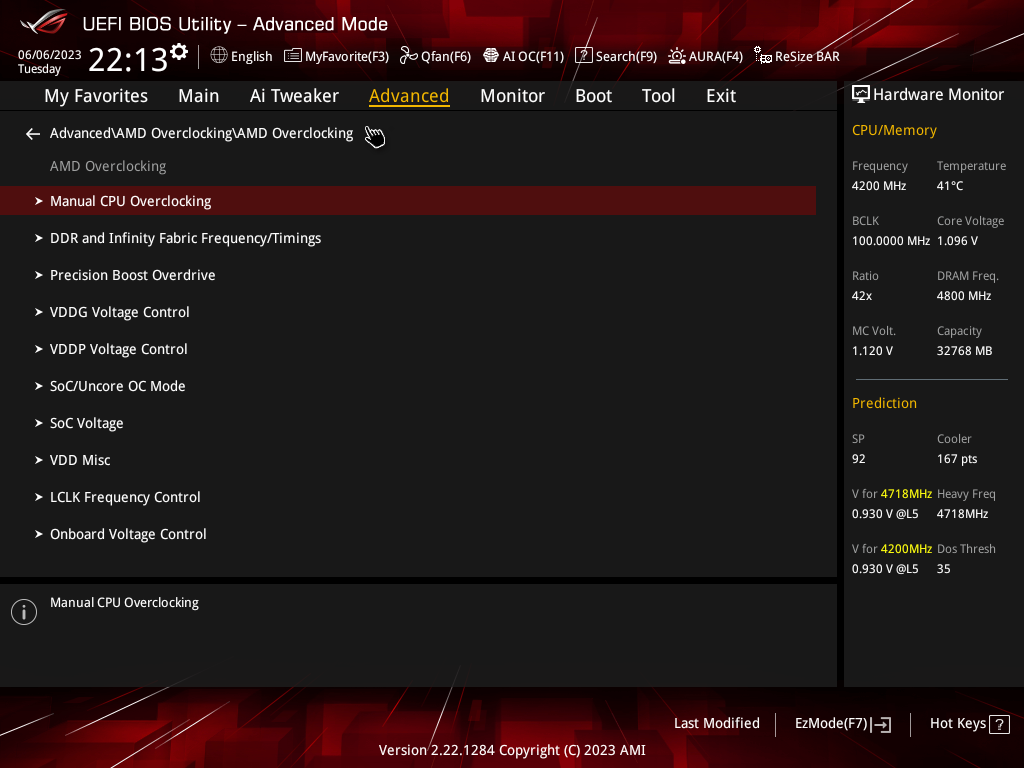
Task: Launch AI OC(F11) guide
Action: pyautogui.click(x=533, y=56)
